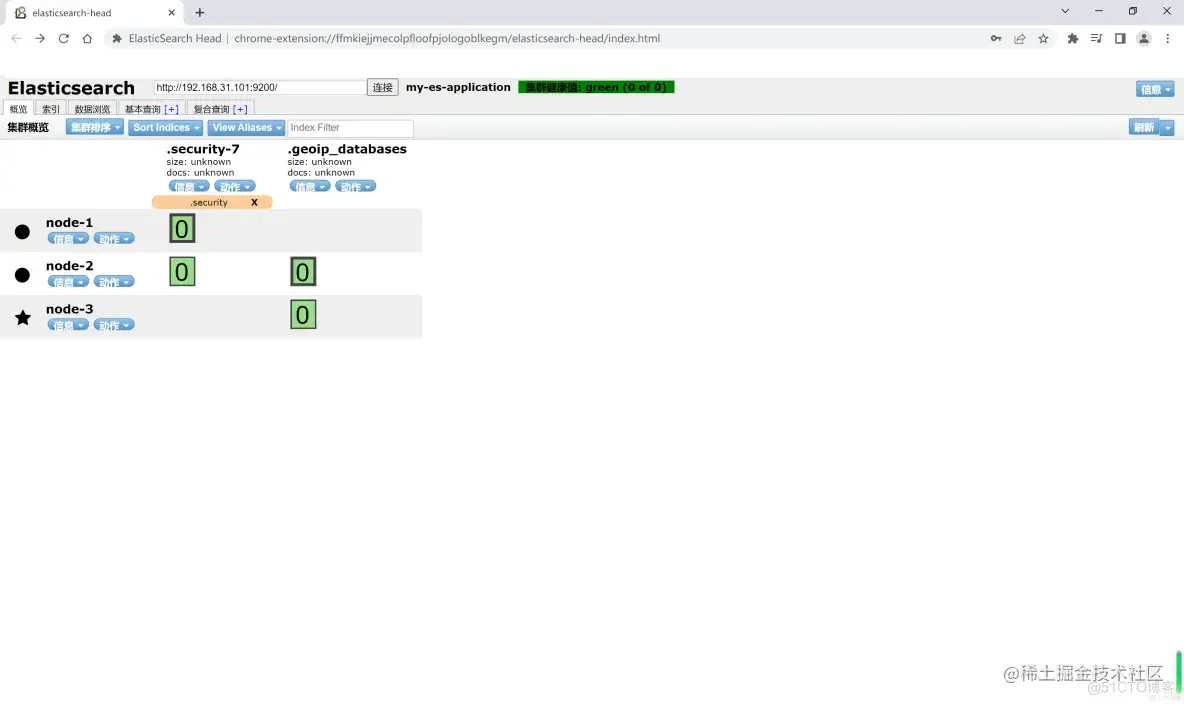This screenshot has height=704, width=1184.
Task: Share this page via share icon
Action: click(1019, 39)
